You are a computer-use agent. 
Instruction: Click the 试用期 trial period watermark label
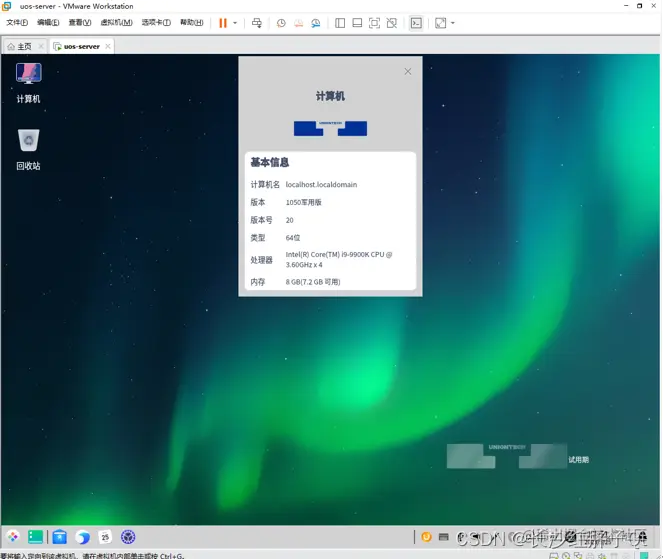(x=578, y=460)
